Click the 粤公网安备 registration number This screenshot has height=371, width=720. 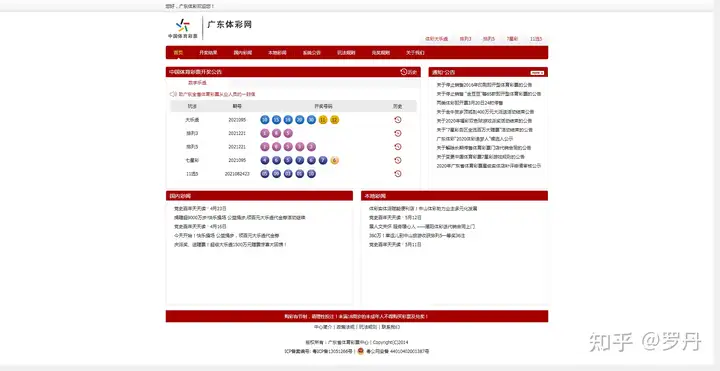(x=398, y=351)
